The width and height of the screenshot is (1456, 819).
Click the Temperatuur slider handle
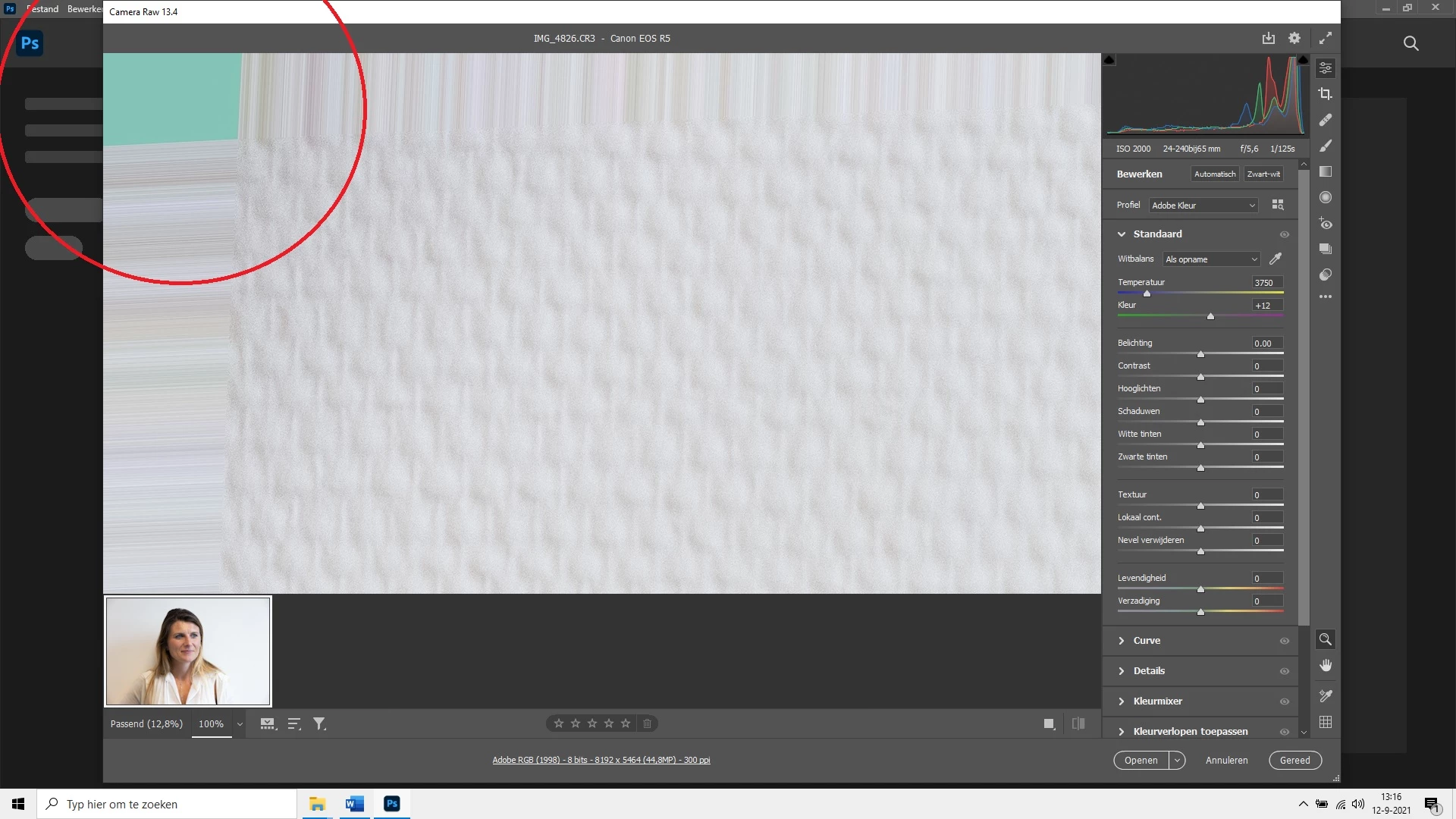[1147, 293]
